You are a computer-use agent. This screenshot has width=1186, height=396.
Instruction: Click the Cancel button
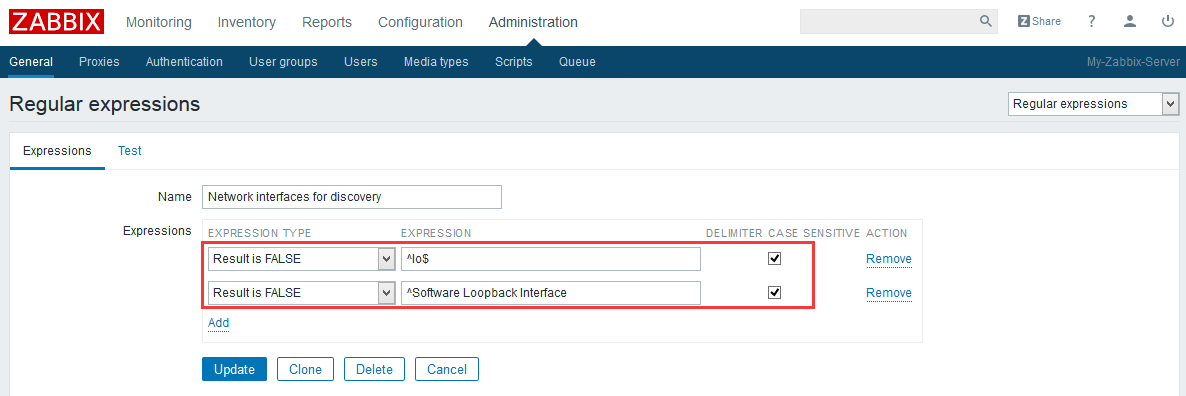pos(446,369)
